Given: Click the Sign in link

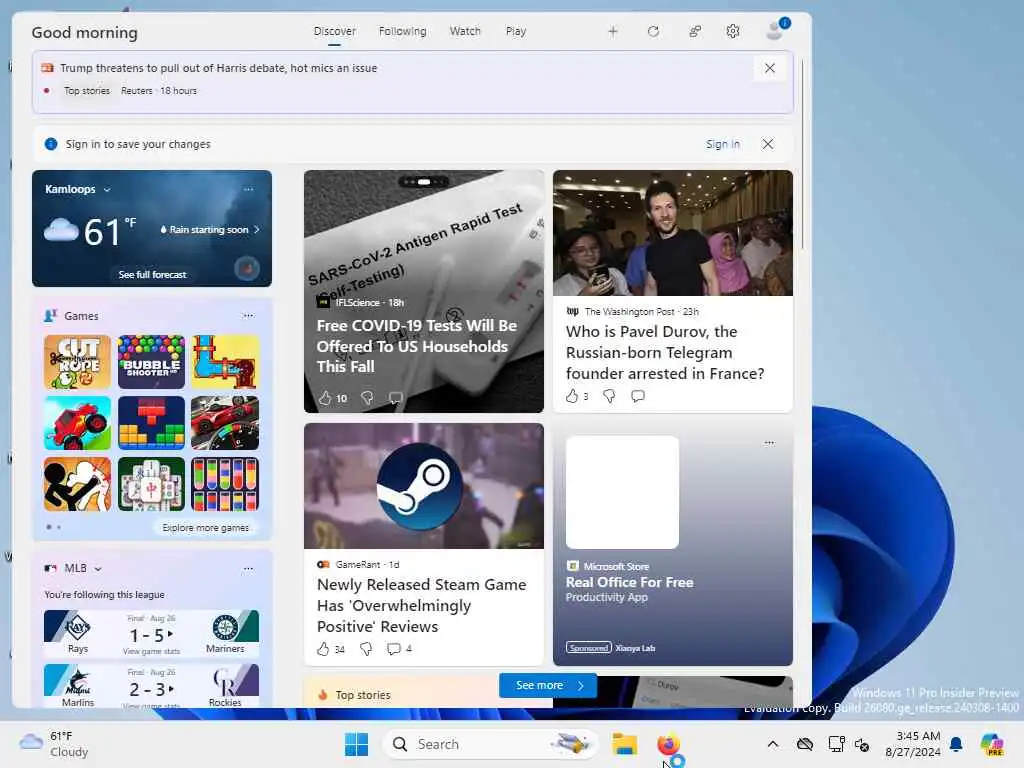Looking at the screenshot, I should 723,144.
